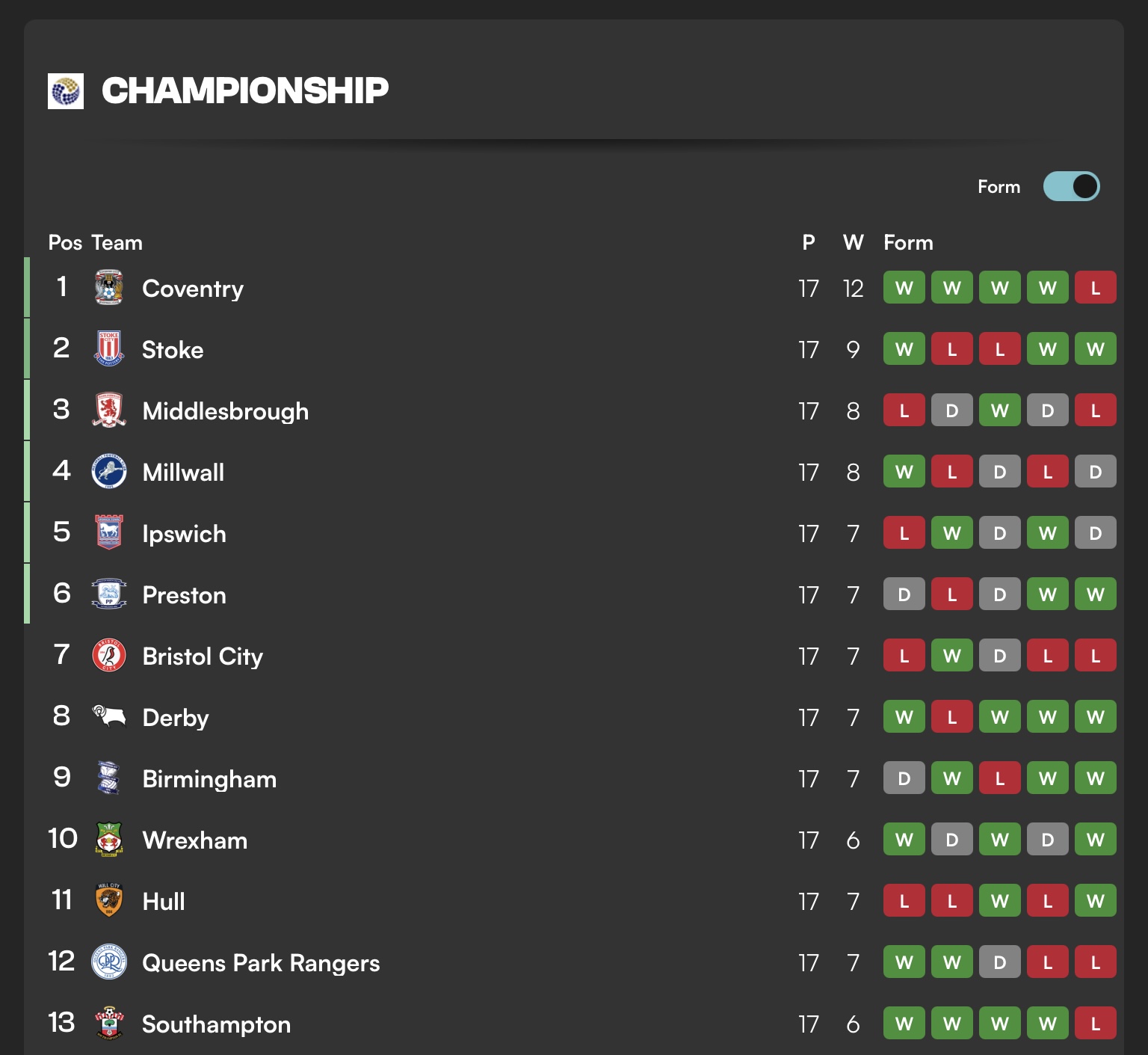
Task: Click the Pos column header
Action: coord(65,242)
